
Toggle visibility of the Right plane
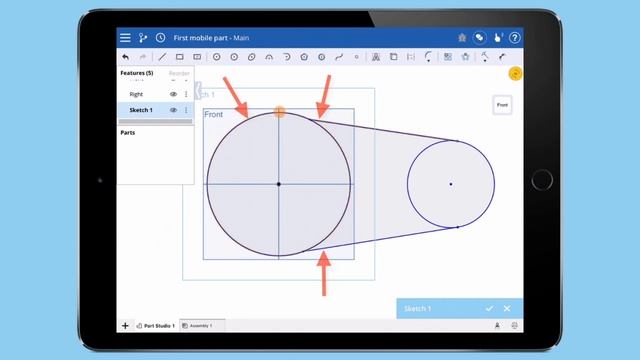pos(173,94)
